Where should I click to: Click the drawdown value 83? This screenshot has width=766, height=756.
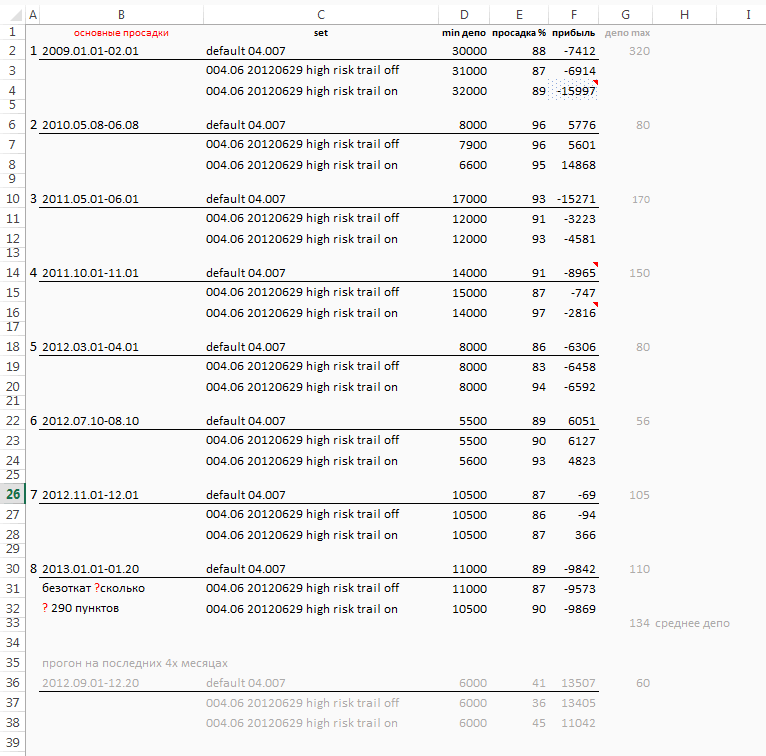click(x=539, y=367)
